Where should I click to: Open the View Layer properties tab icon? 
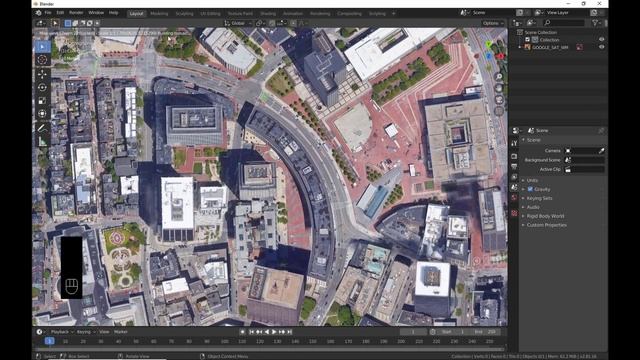[514, 177]
